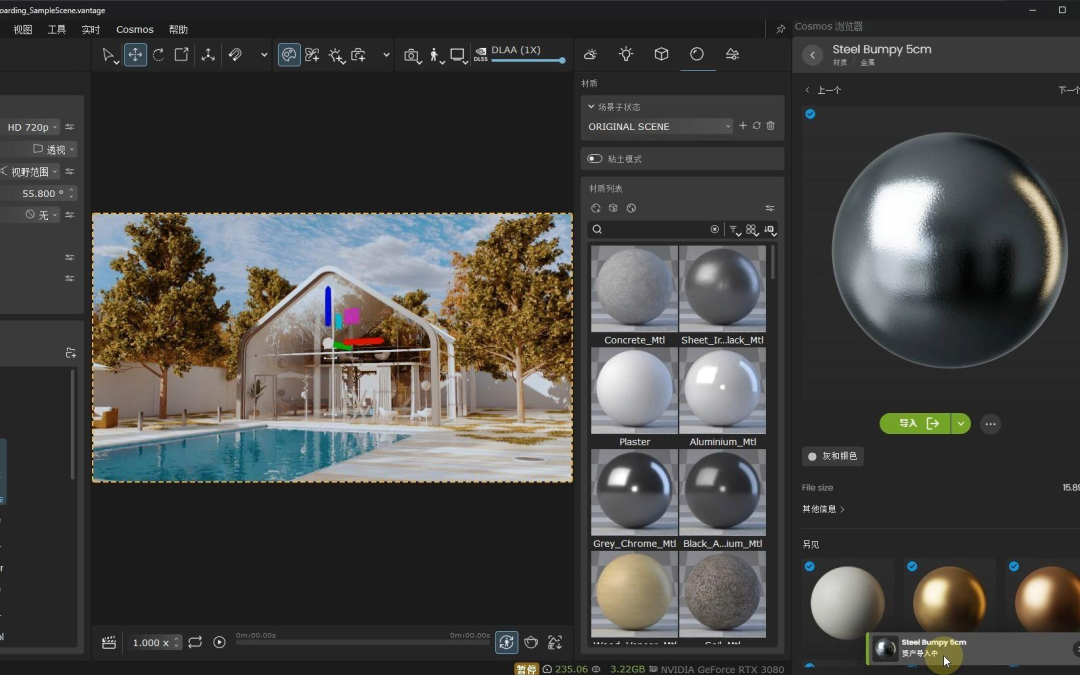Click the 55.800 field of view value
Screen dimensions: 1080x675
tap(43, 194)
